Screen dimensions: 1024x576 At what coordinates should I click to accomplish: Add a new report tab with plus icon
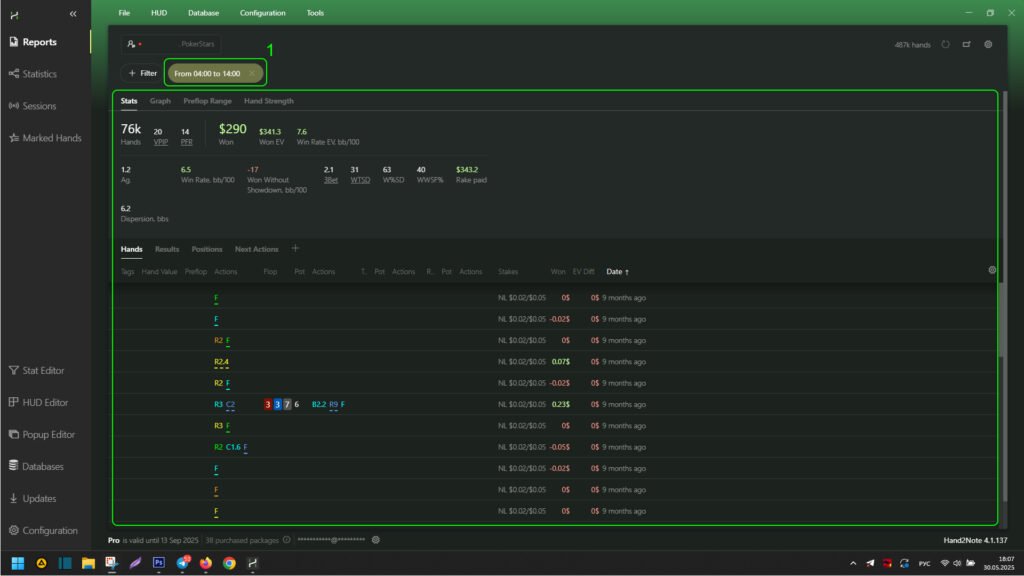click(295, 249)
